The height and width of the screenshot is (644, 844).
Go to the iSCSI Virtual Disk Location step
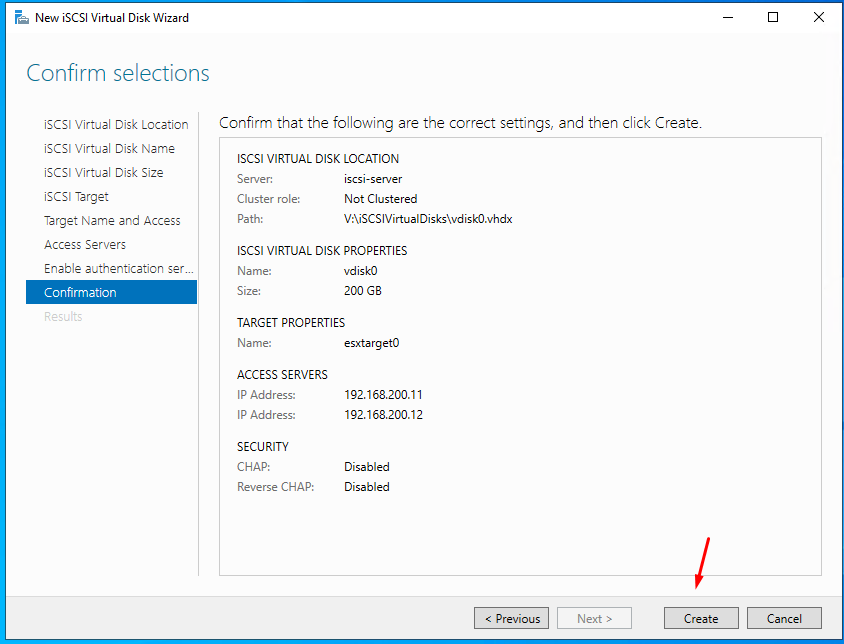point(116,125)
